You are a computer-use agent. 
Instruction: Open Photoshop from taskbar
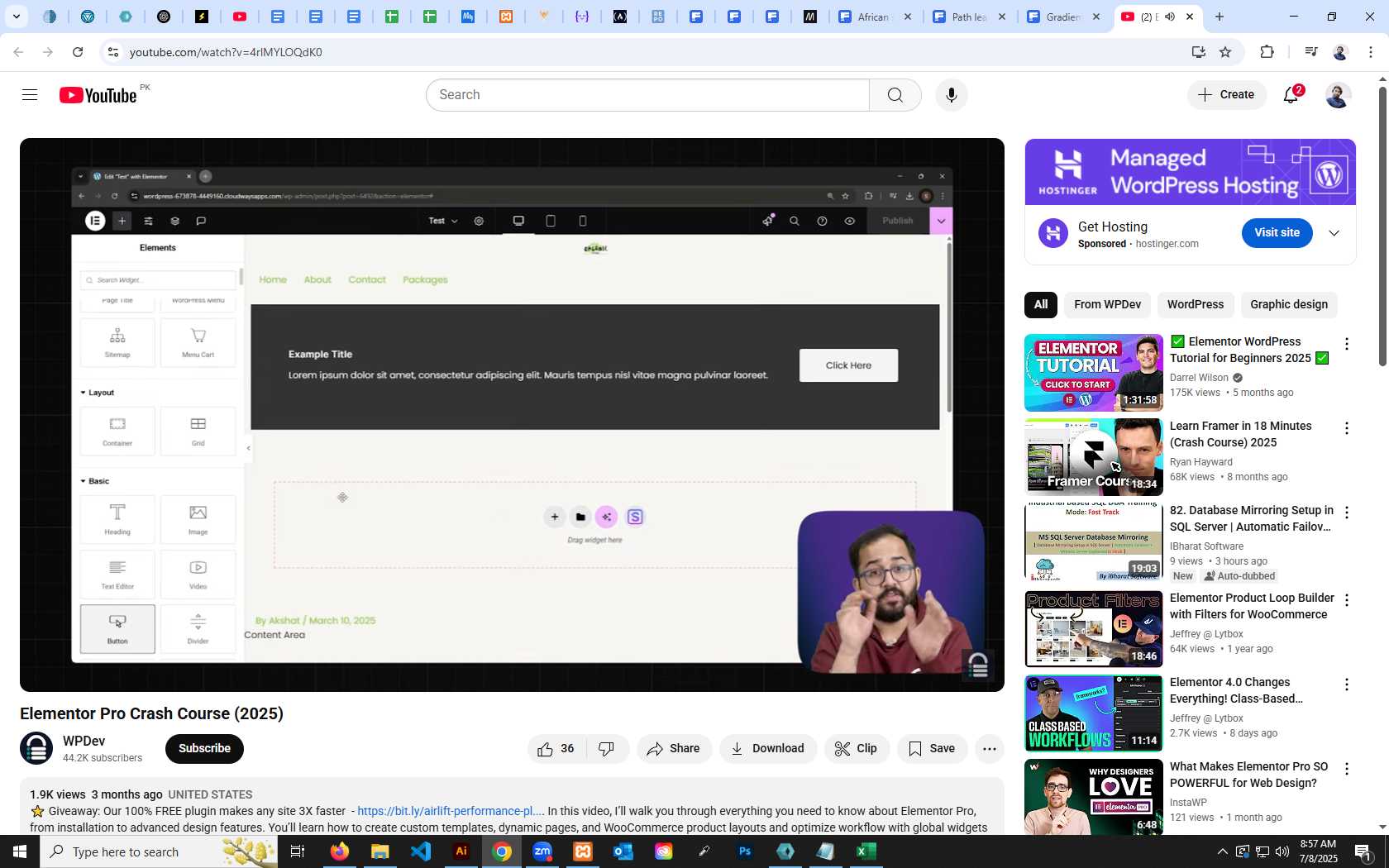pyautogui.click(x=745, y=851)
